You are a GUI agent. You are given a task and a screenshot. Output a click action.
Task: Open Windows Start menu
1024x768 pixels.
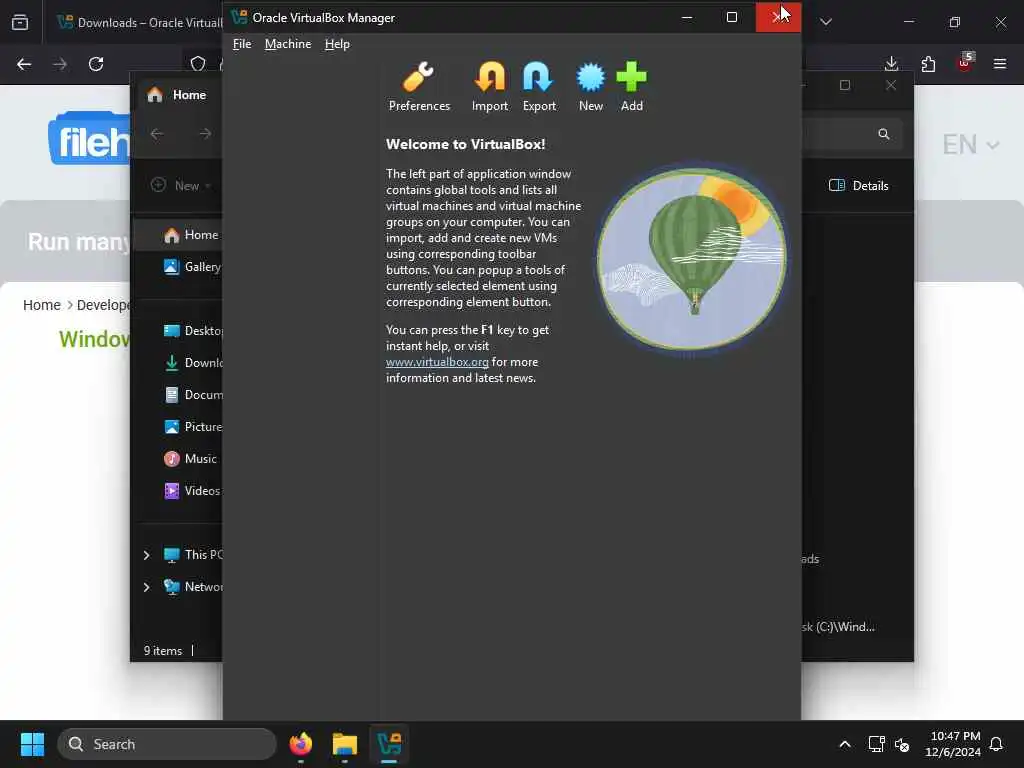click(x=32, y=744)
